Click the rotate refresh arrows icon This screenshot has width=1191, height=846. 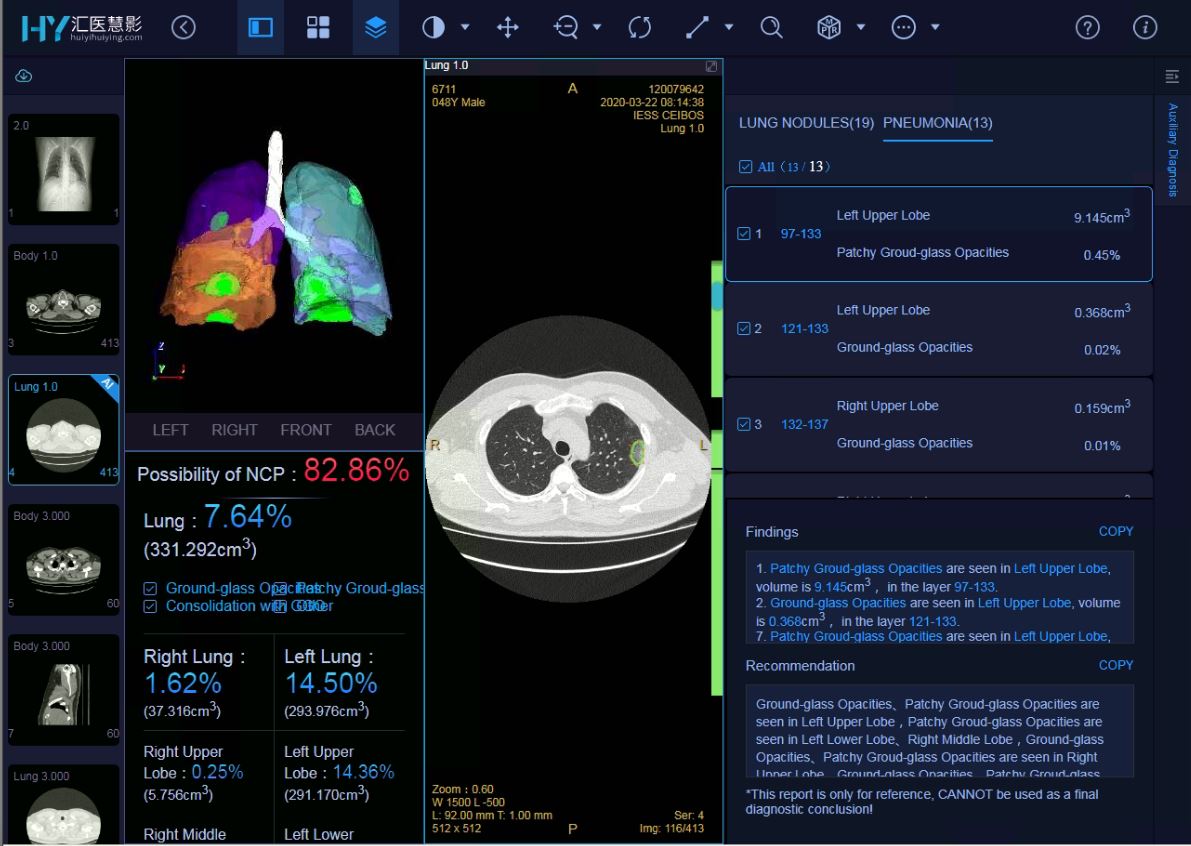pos(640,27)
